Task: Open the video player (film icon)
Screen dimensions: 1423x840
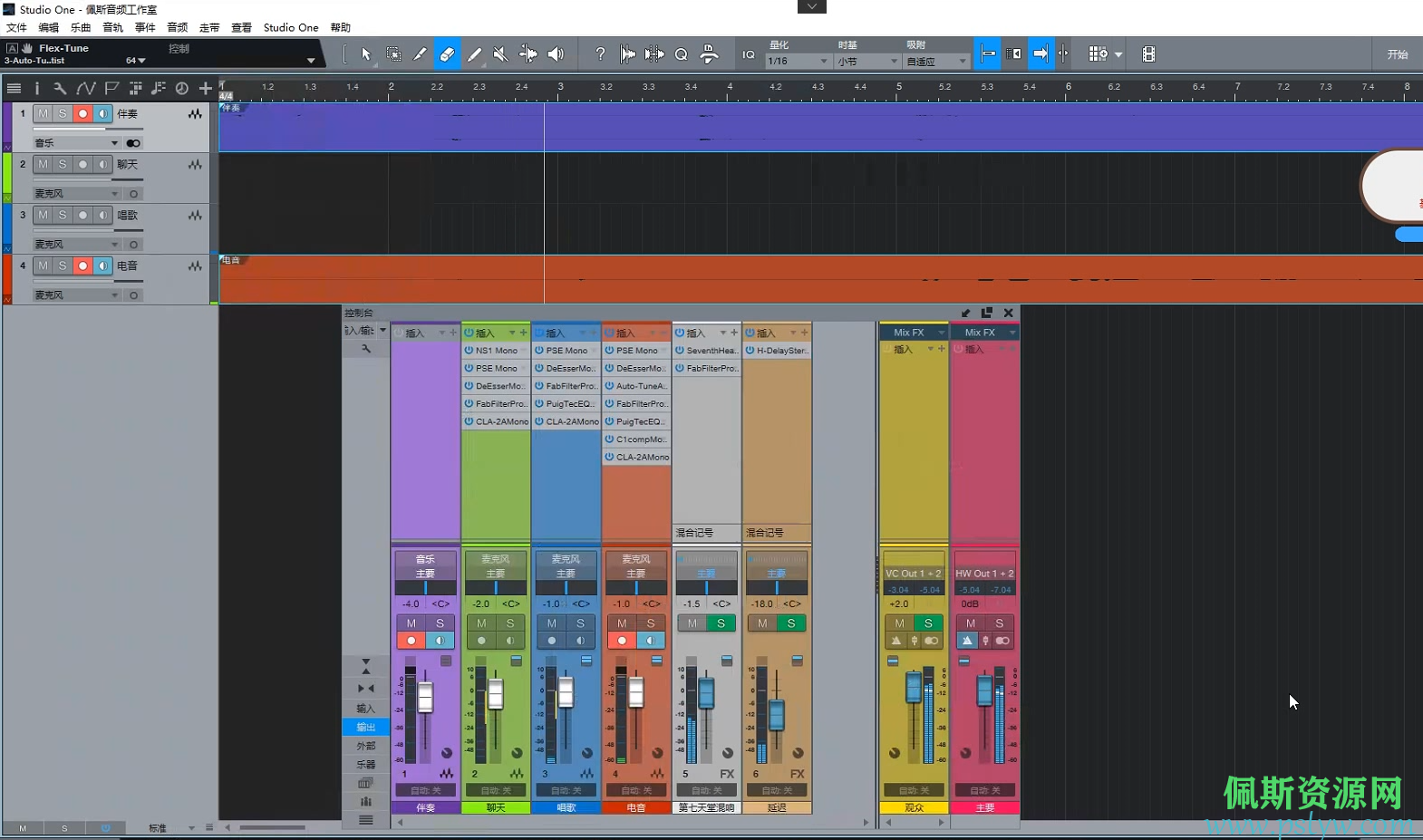Action: 1148,54
